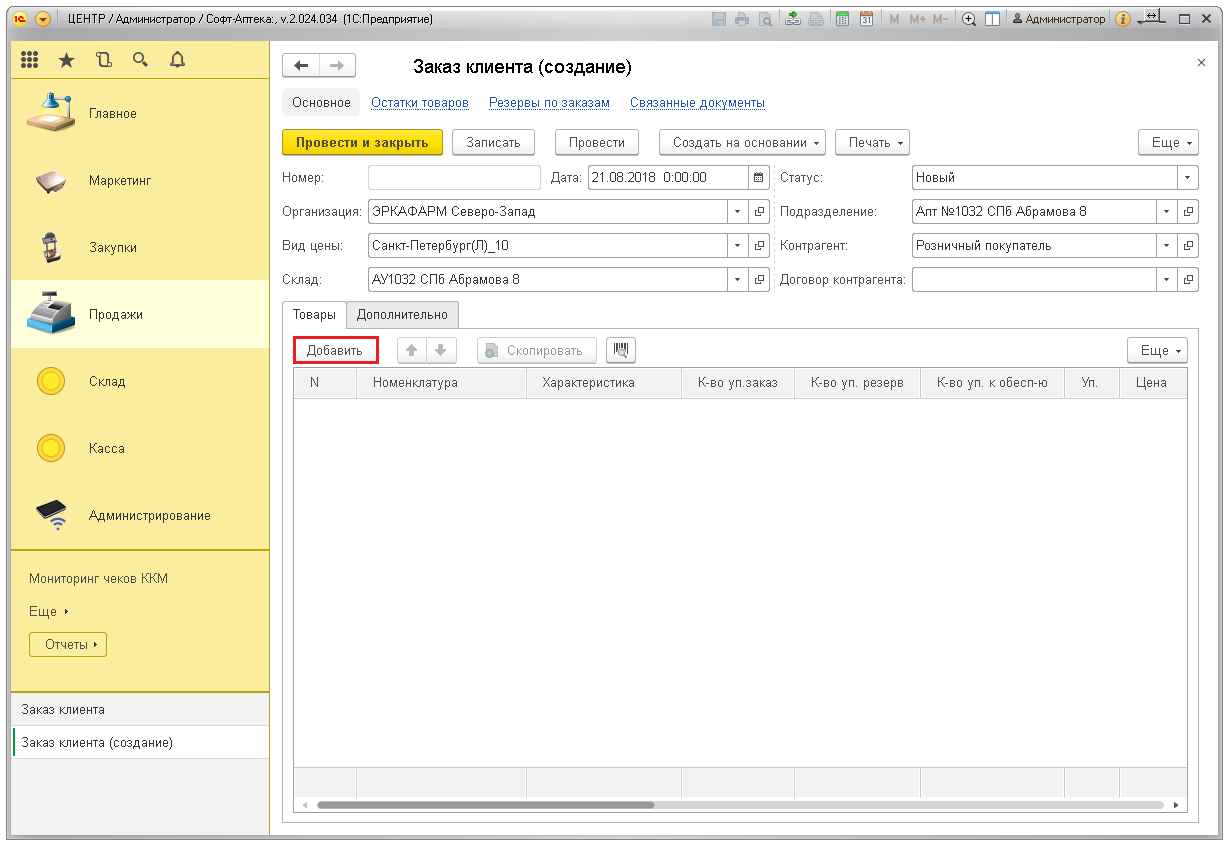Open the notifications bell icon
The height and width of the screenshot is (846, 1229).
tap(177, 61)
